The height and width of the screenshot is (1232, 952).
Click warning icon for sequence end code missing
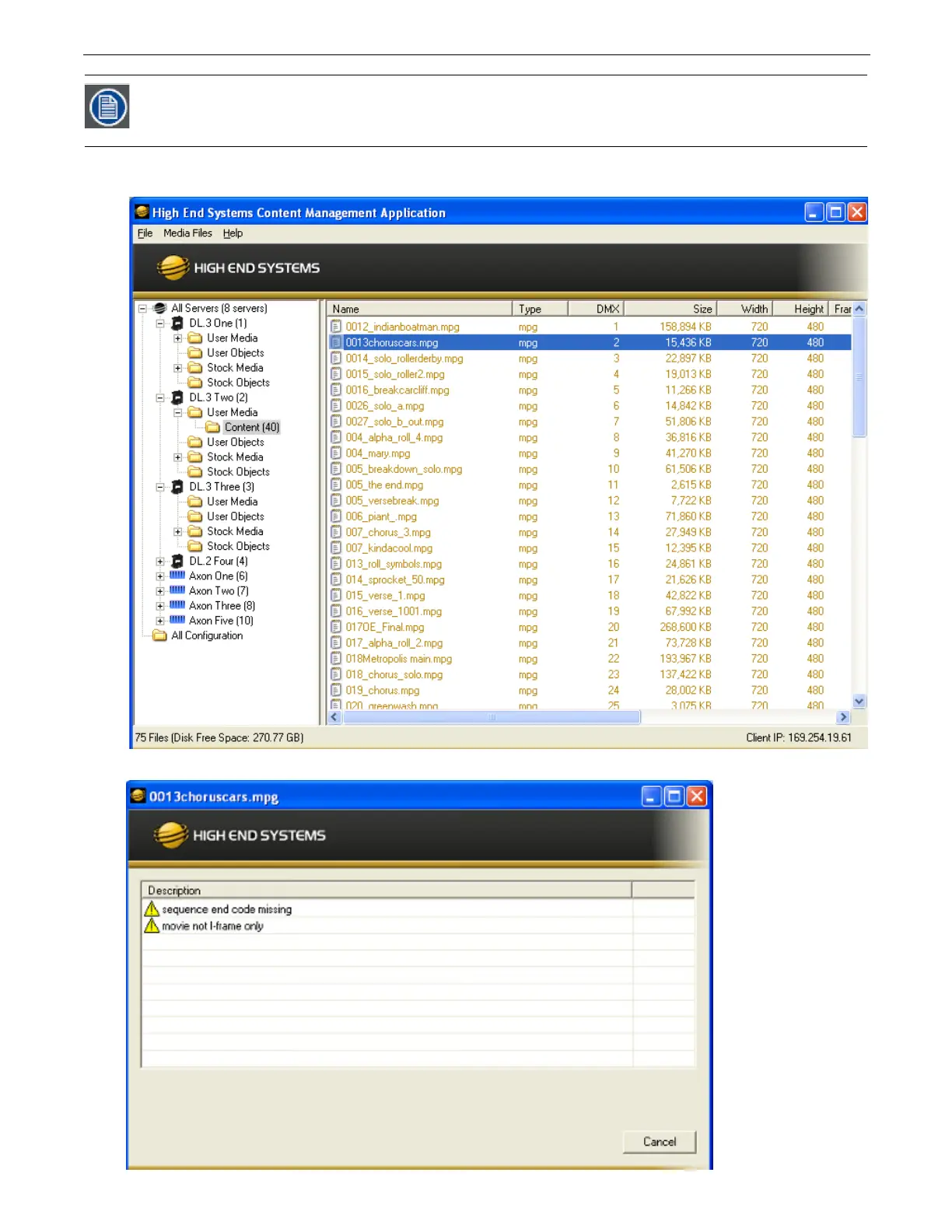point(152,909)
